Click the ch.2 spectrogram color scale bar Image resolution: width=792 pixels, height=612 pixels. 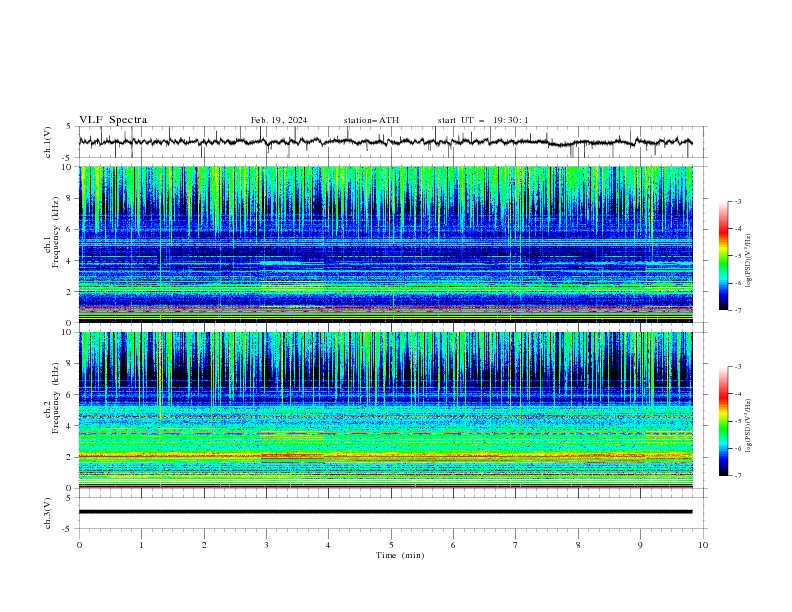(724, 421)
